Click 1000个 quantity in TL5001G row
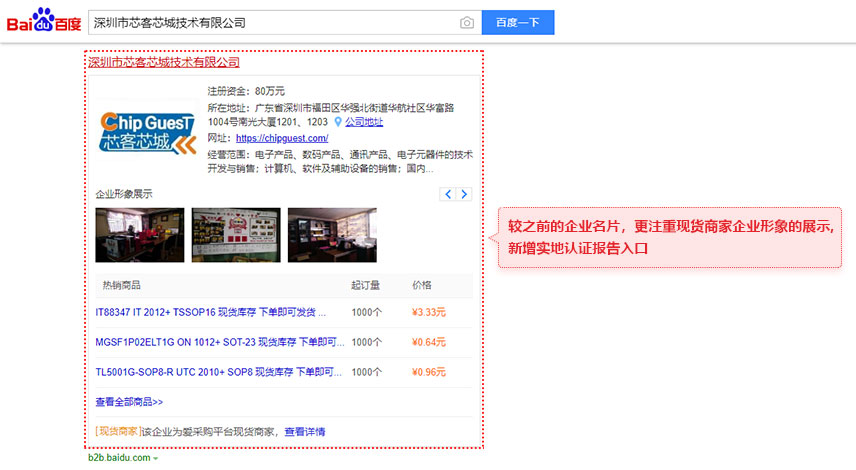Image resolution: width=856 pixels, height=470 pixels. (x=366, y=372)
